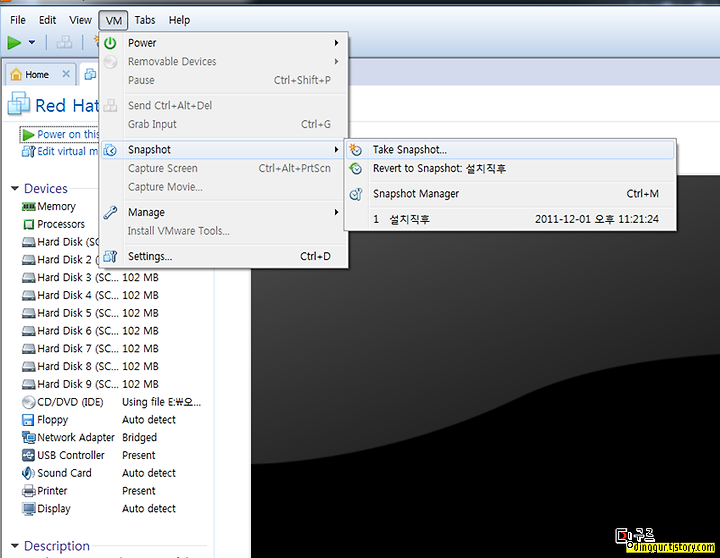The width and height of the screenshot is (720, 558).
Task: Click the Edit virtual machine settings icon
Action: [x=28, y=152]
